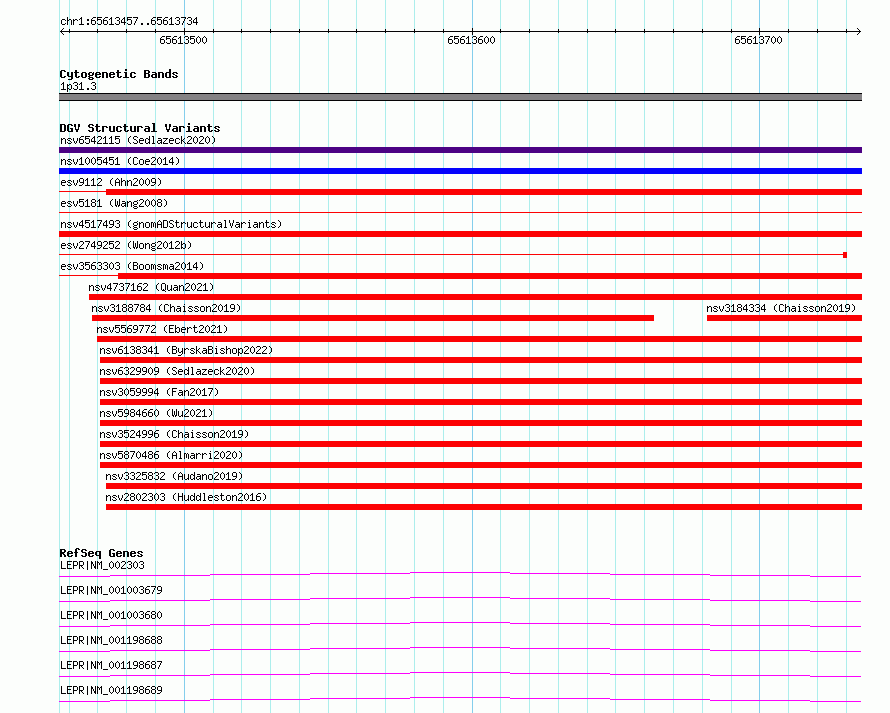This screenshot has width=890, height=713.
Task: Click the red nsv4517493 variant bar
Action: pyautogui.click(x=460, y=234)
